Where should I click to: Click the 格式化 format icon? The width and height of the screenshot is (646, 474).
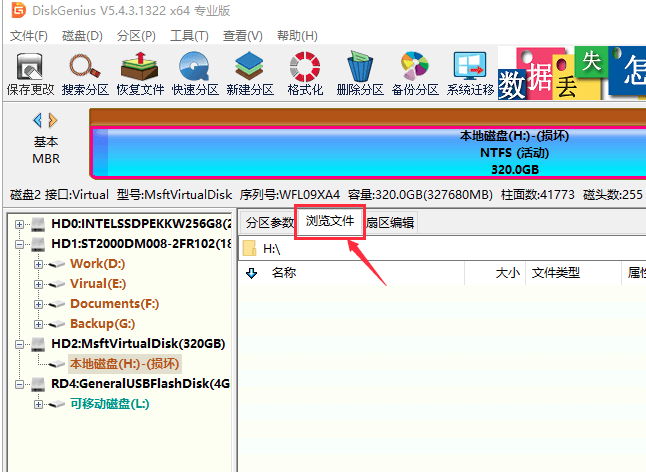pyautogui.click(x=305, y=73)
